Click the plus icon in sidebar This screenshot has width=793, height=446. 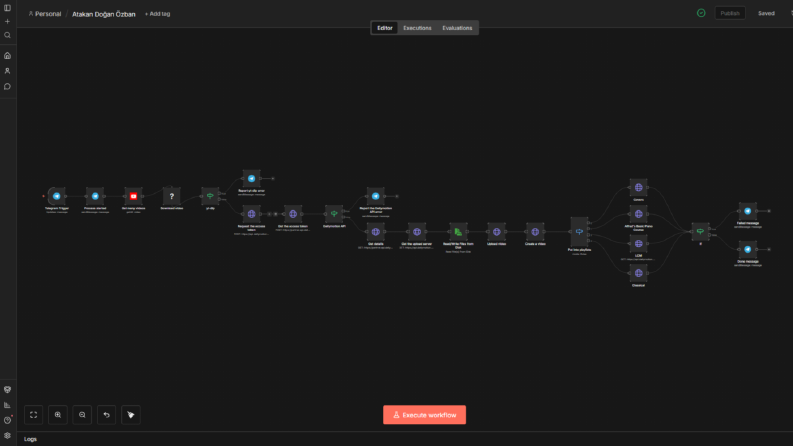pyautogui.click(x=8, y=22)
